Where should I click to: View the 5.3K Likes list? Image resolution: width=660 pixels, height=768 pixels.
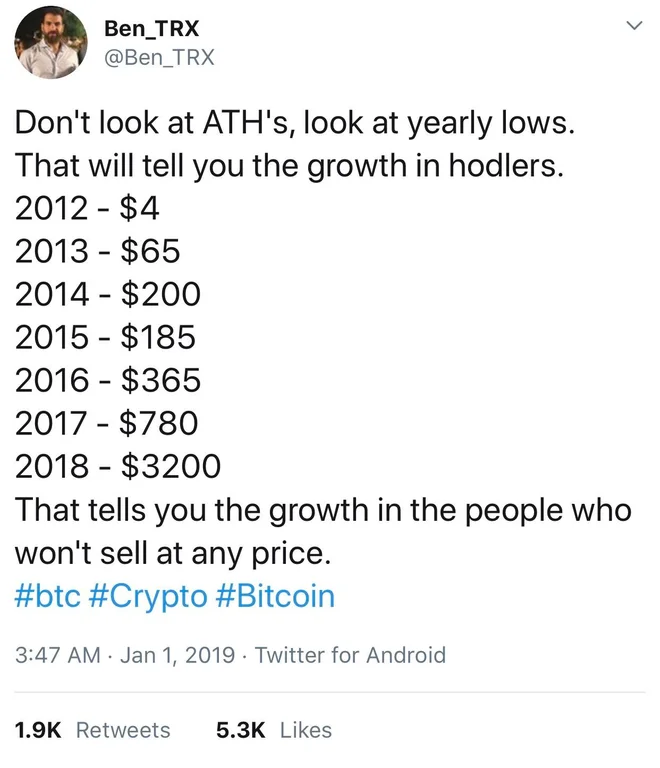(x=274, y=730)
